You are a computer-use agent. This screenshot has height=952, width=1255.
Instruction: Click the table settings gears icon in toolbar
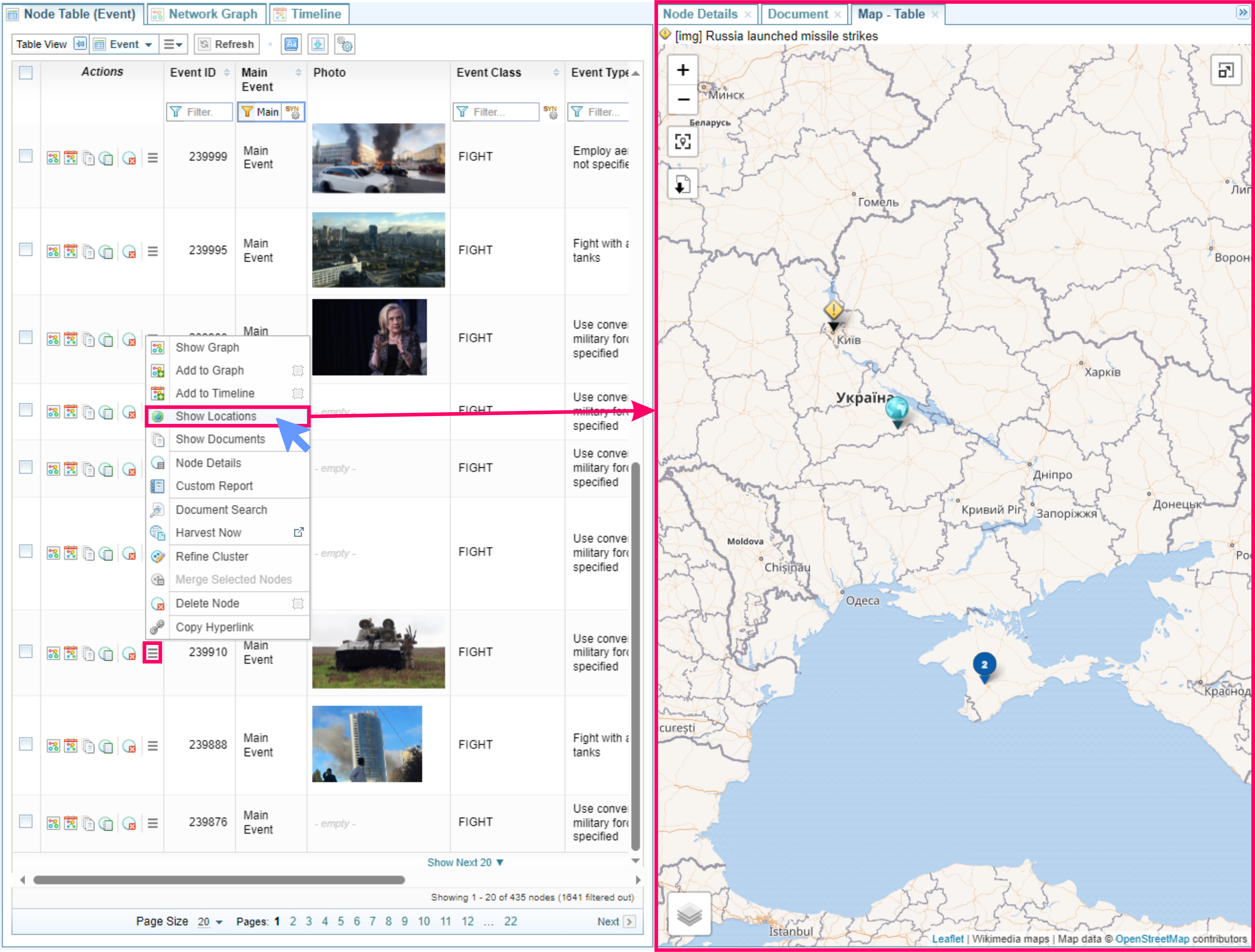tap(344, 44)
